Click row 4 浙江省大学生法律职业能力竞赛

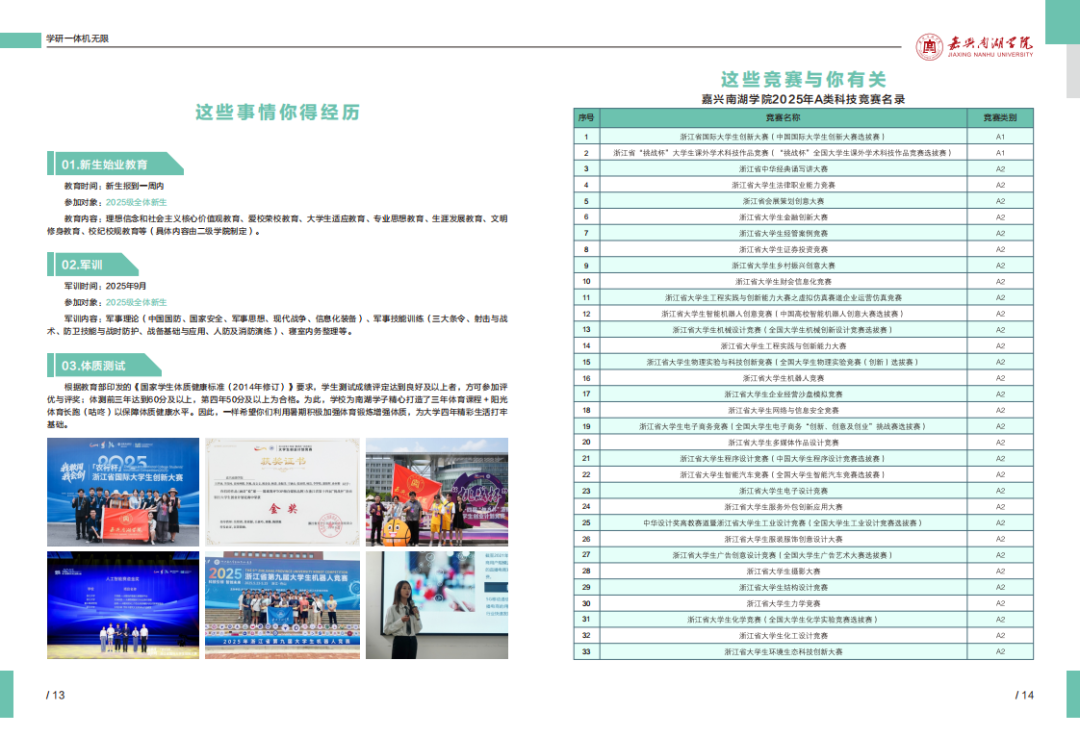(x=803, y=185)
